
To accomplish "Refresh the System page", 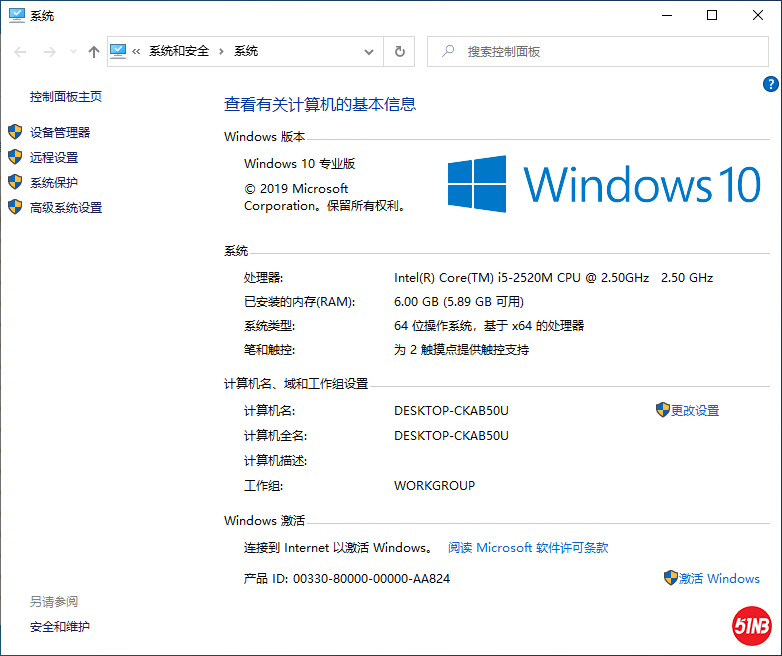I will pyautogui.click(x=399, y=52).
